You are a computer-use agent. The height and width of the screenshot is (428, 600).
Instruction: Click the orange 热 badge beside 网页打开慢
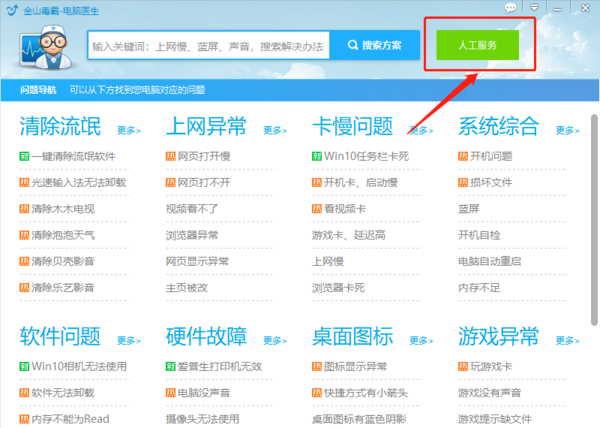[x=169, y=156]
